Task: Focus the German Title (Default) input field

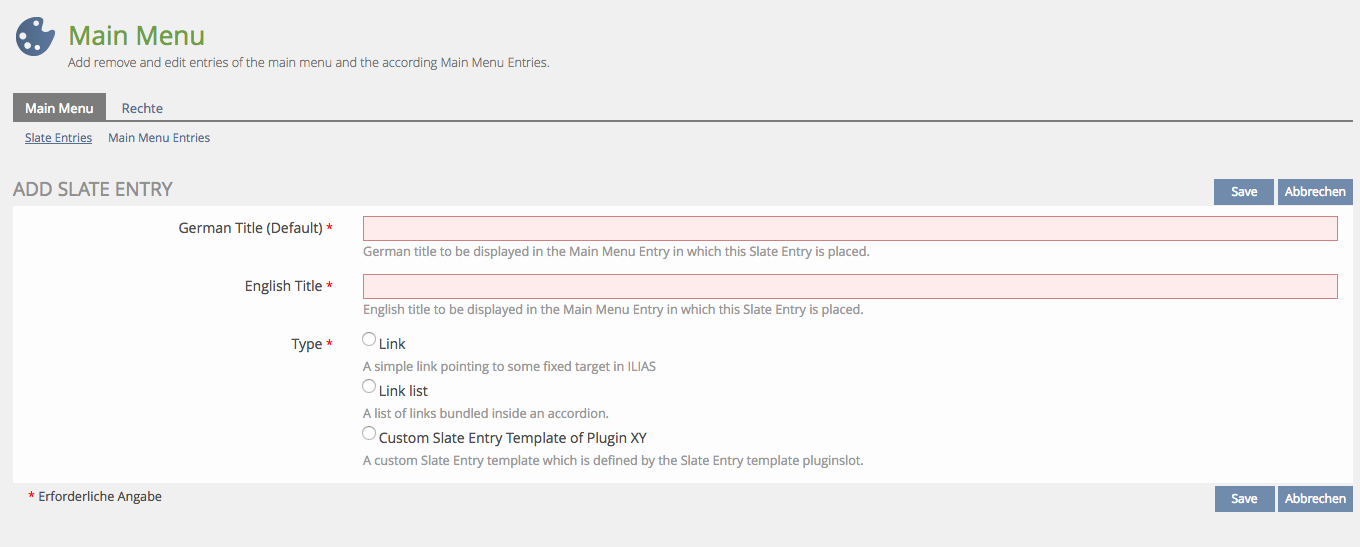Action: [850, 229]
